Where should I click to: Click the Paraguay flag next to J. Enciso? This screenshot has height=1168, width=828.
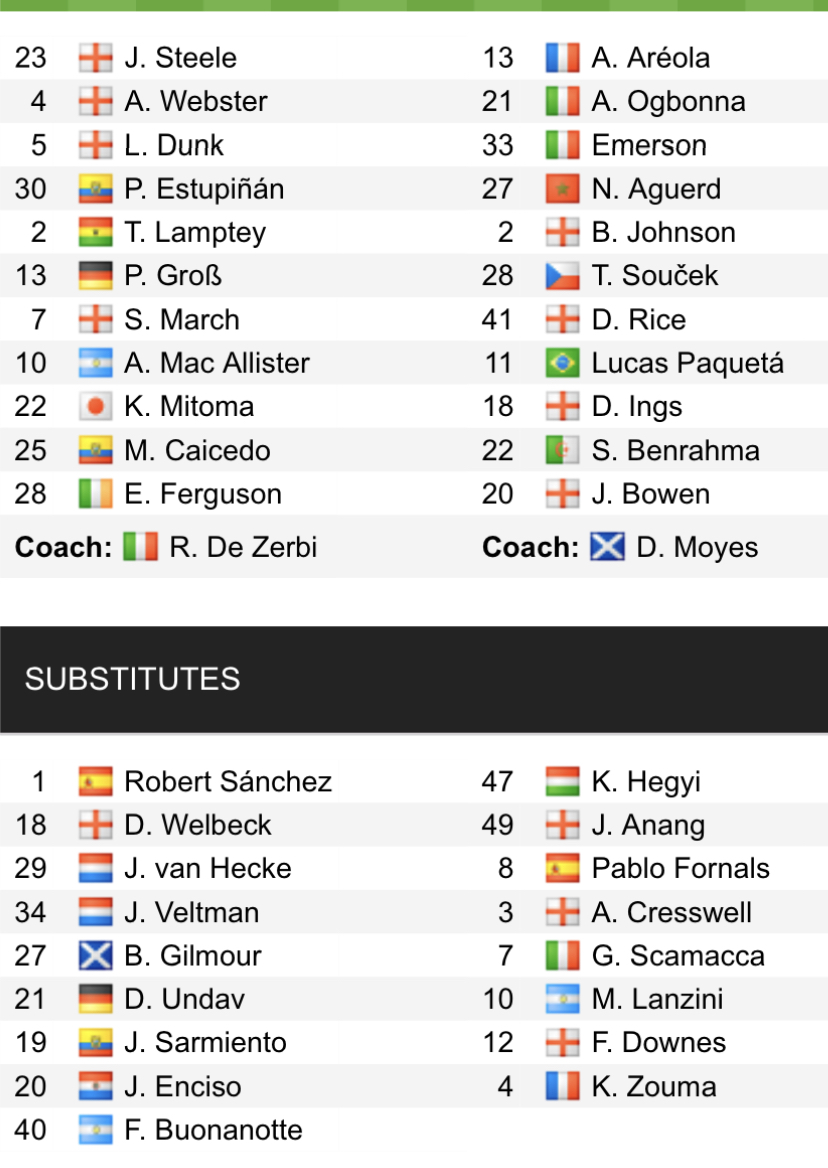[95, 1087]
